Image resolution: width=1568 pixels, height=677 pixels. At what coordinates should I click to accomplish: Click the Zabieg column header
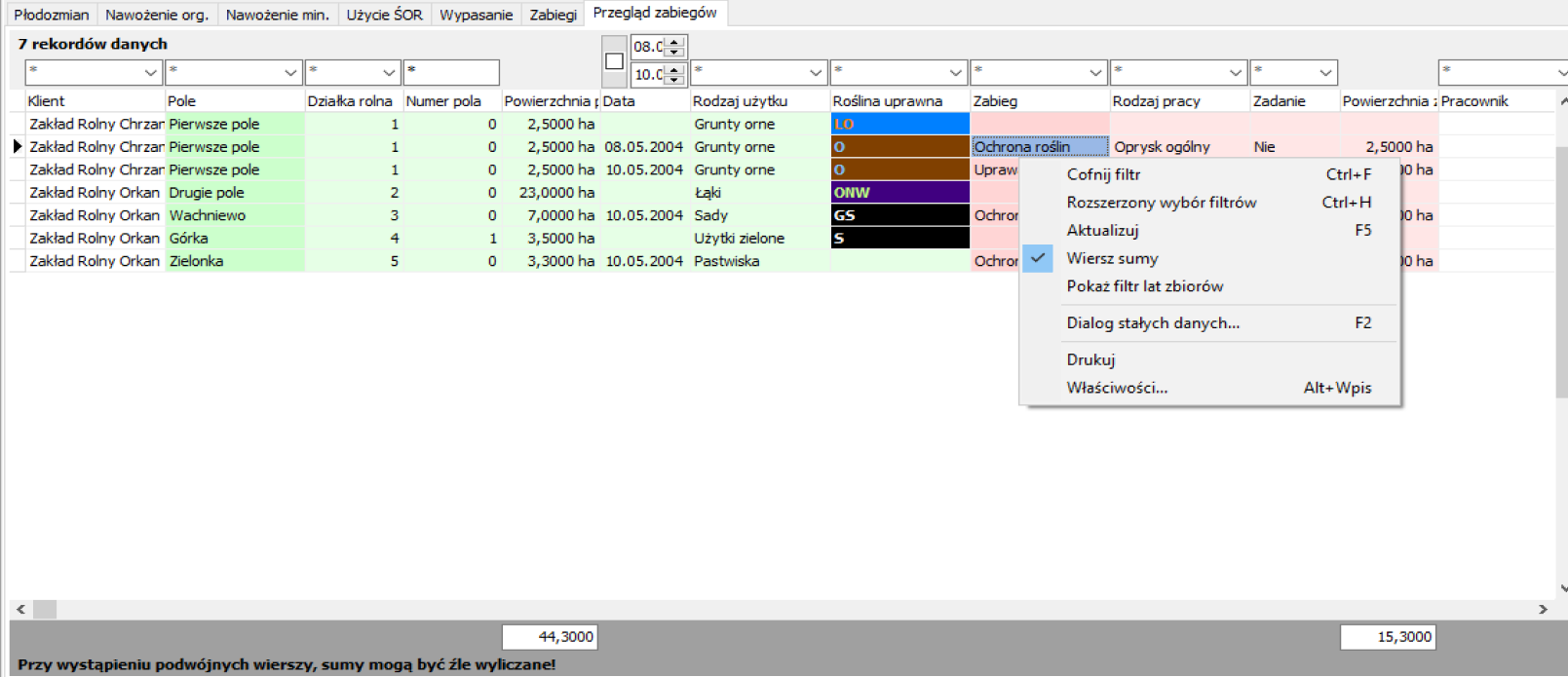1040,101
